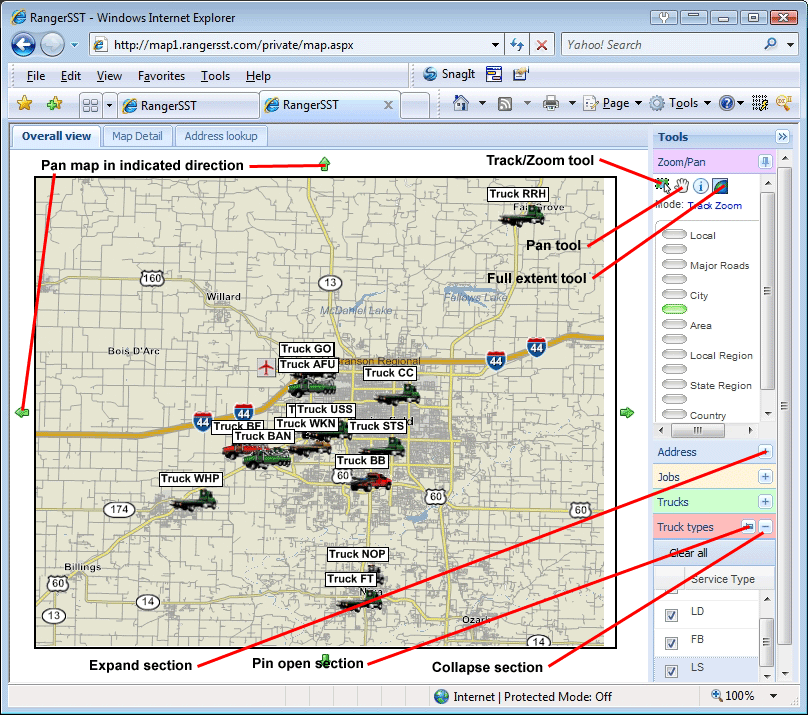Set zoom level to City

[675, 295]
